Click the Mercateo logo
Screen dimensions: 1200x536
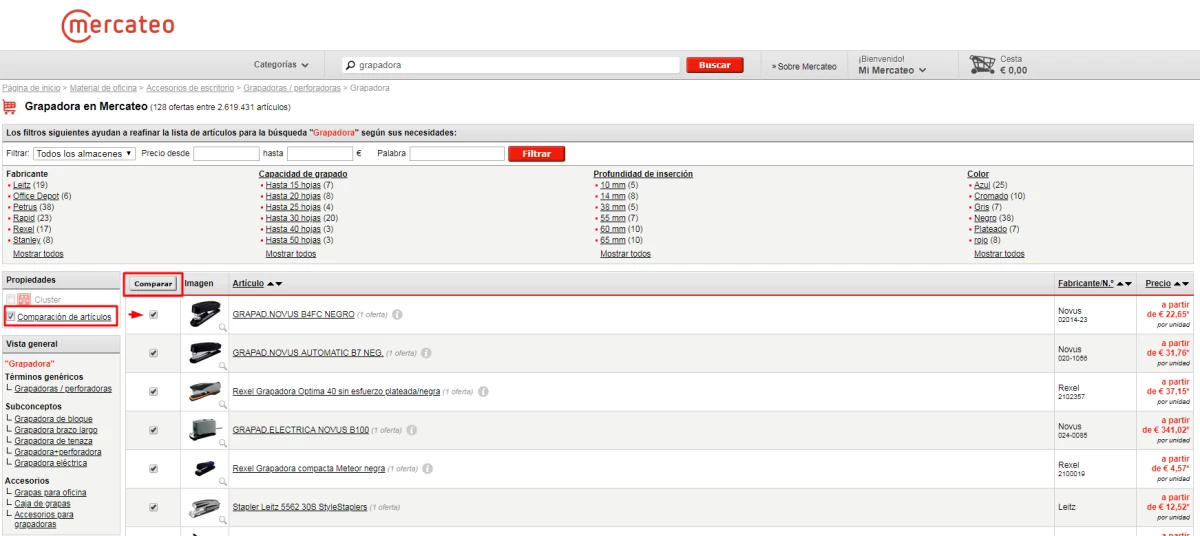117,24
